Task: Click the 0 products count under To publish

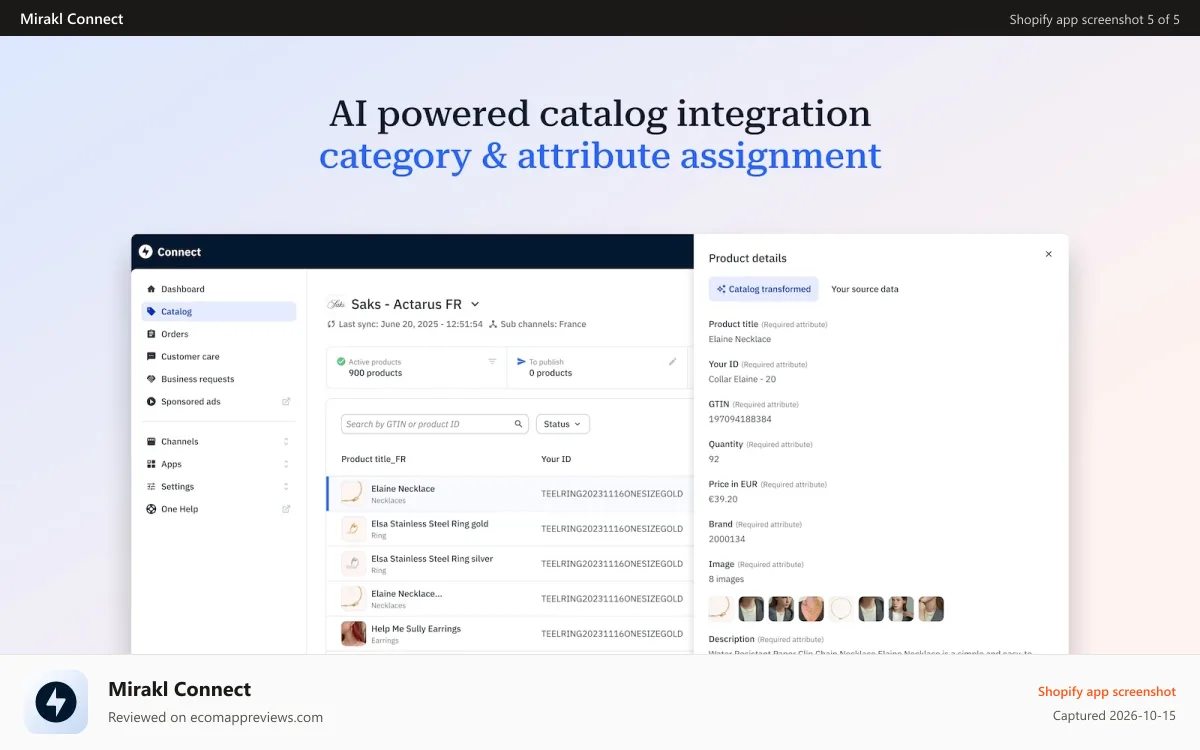Action: tap(551, 373)
